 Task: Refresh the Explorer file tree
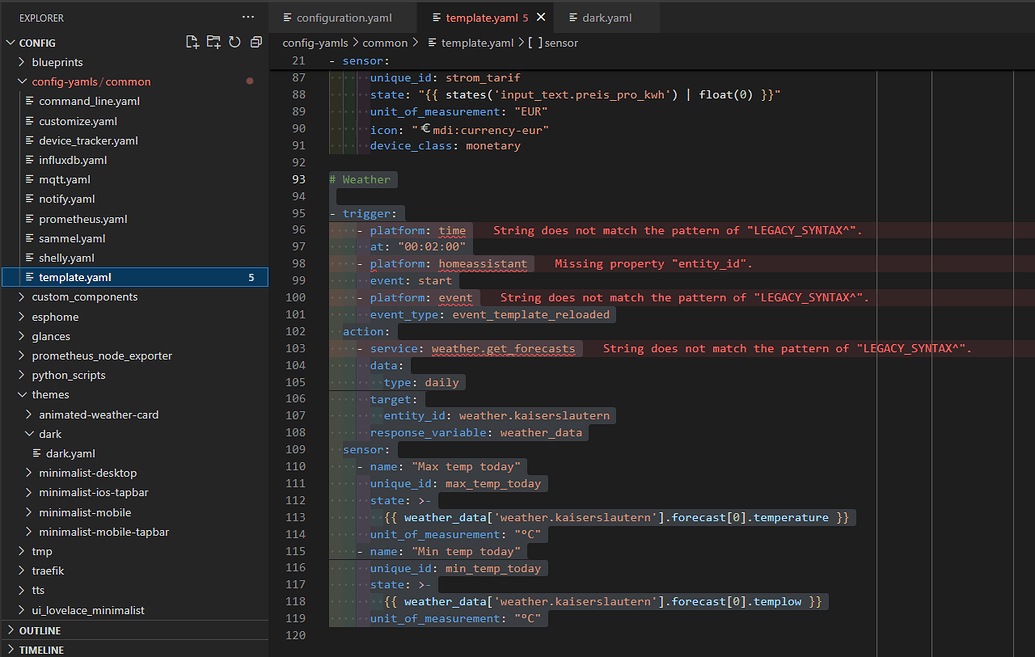click(234, 42)
